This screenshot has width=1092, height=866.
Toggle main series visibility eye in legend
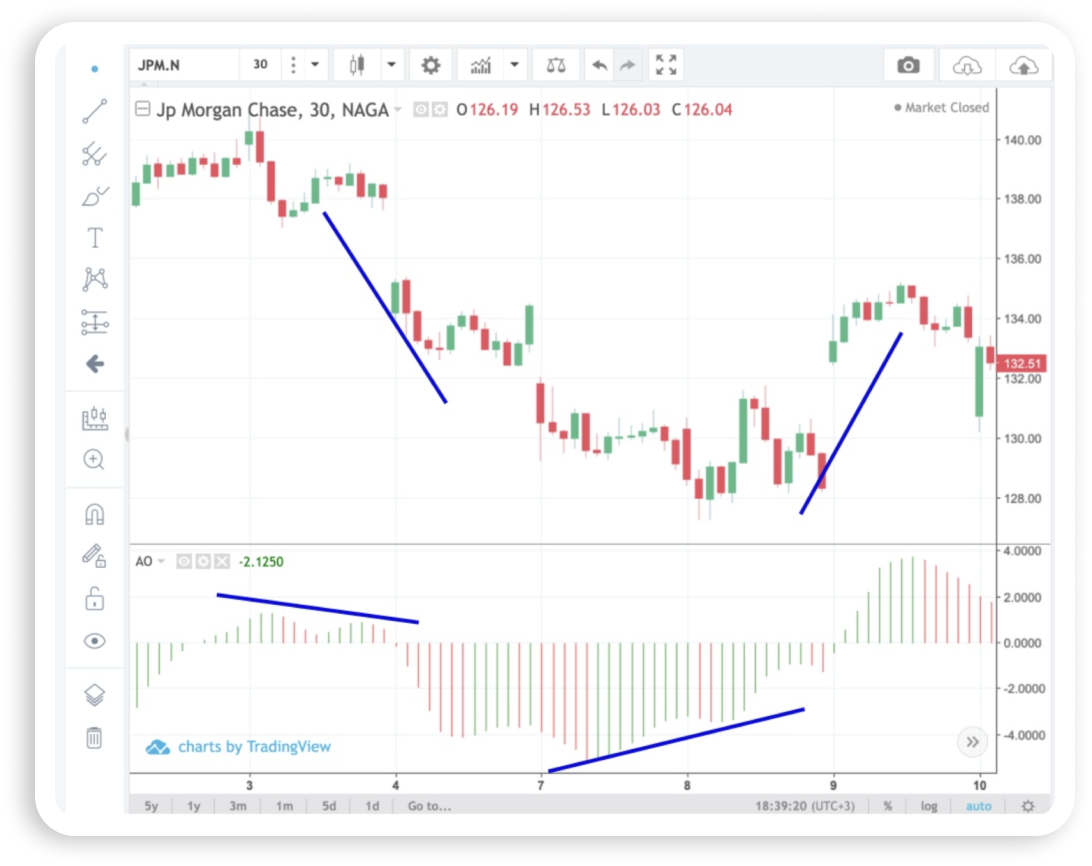tap(421, 109)
